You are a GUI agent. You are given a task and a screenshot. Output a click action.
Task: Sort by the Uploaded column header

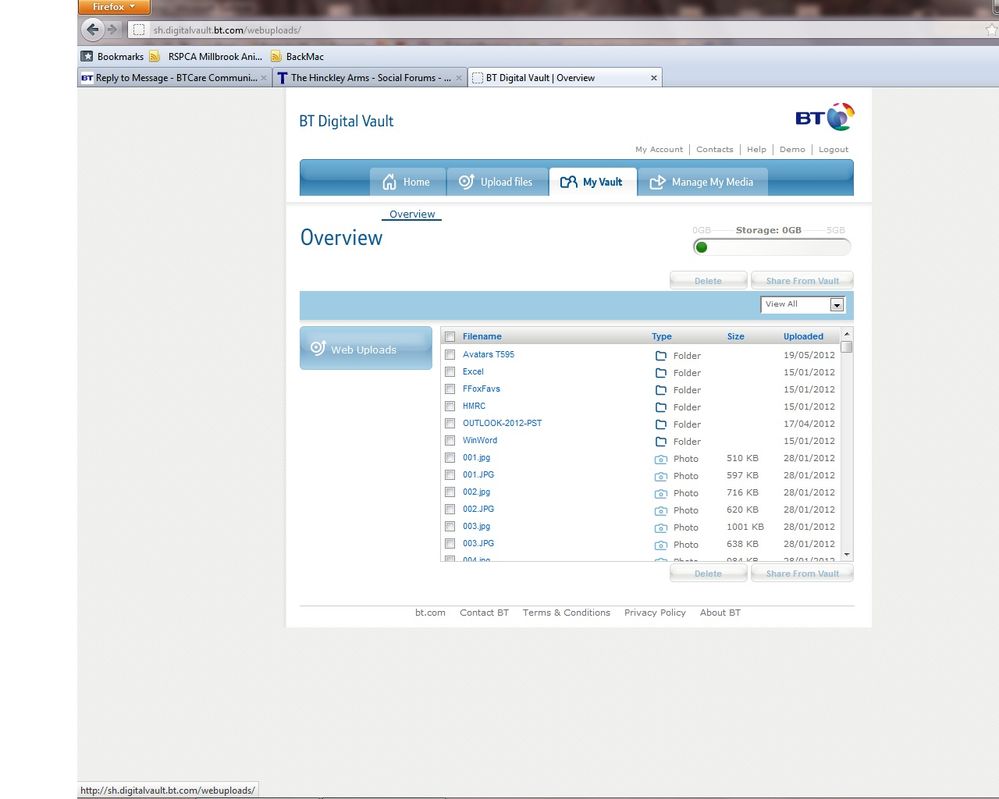pos(803,336)
